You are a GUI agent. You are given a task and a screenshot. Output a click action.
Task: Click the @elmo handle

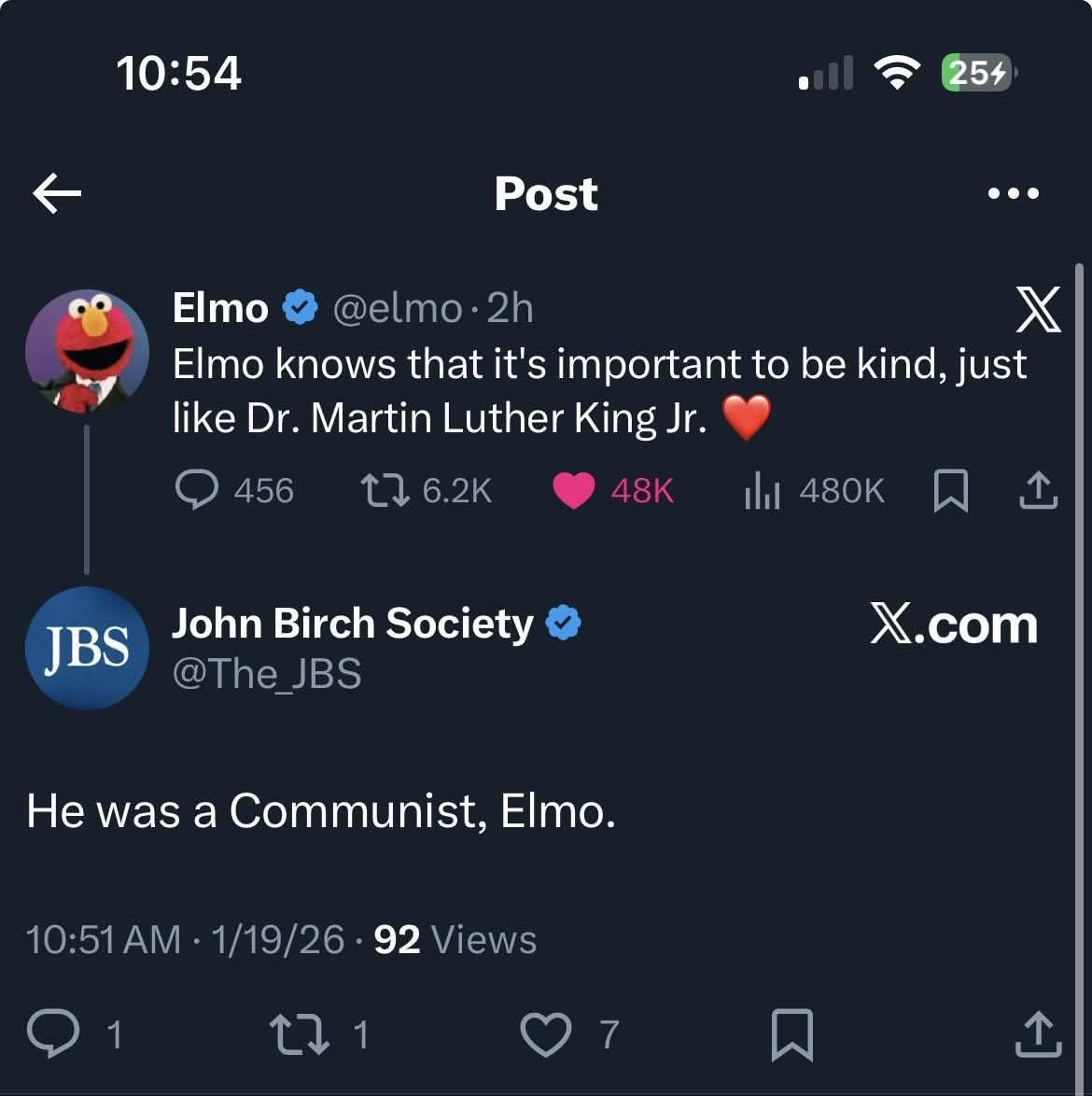pyautogui.click(x=398, y=308)
